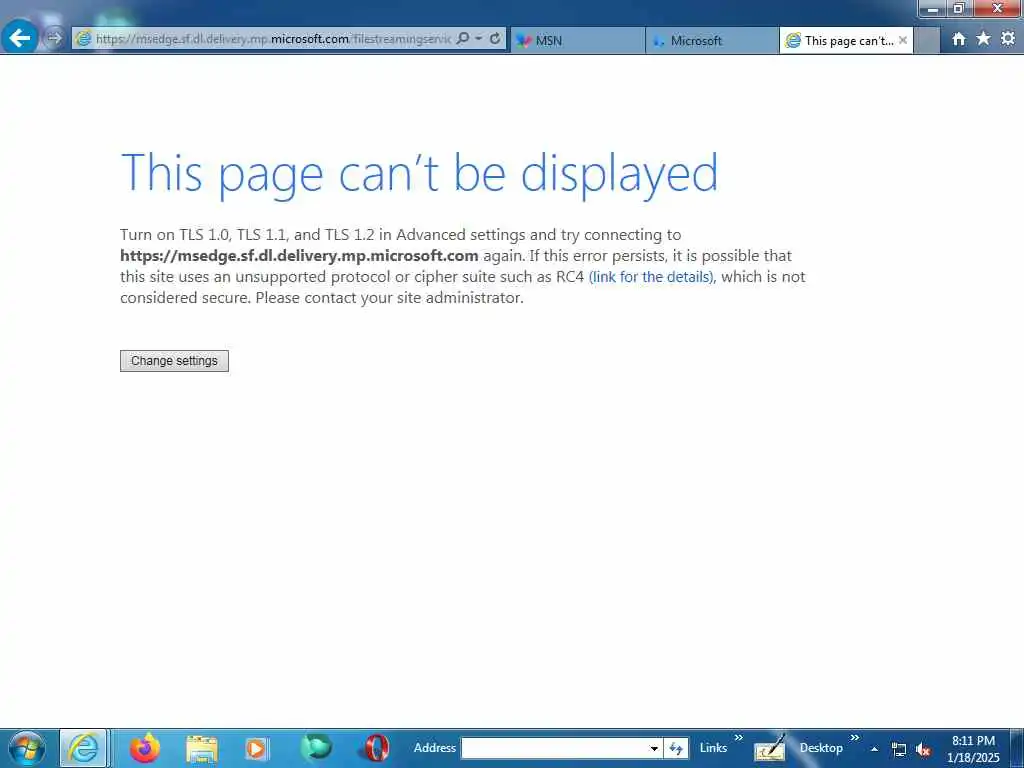Refresh the page with reload icon
The height and width of the screenshot is (768, 1024).
495,39
